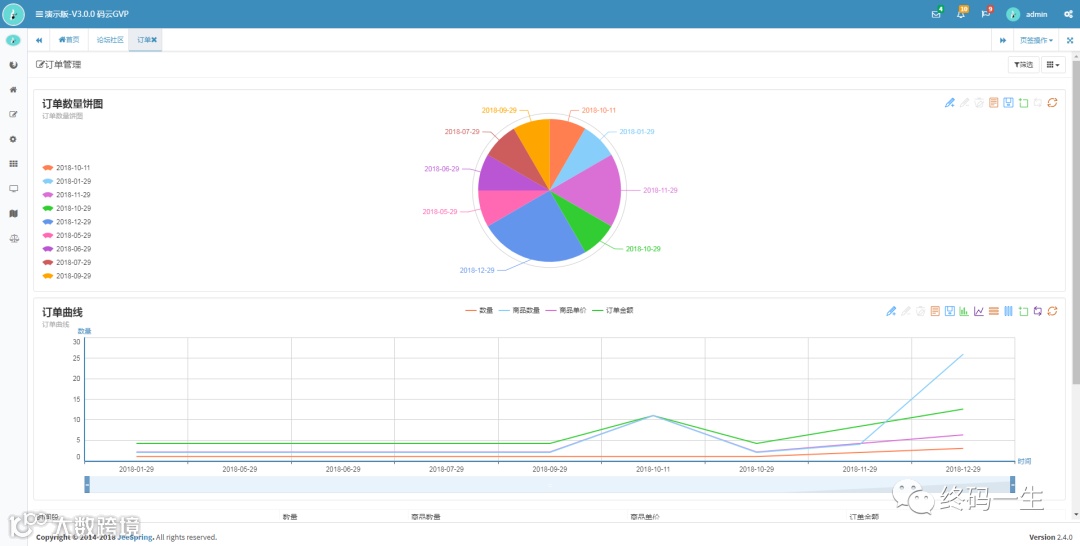
Task: Expand the grid columns dropdown button
Action: click(x=1053, y=65)
